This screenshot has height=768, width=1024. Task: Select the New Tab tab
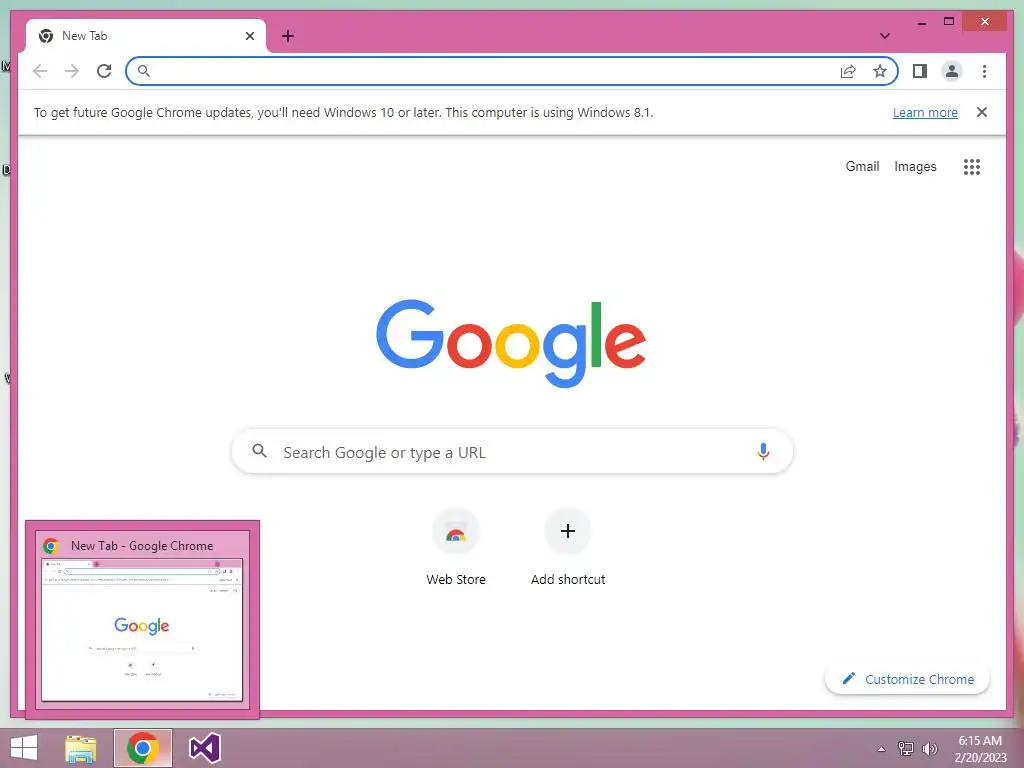(x=146, y=36)
